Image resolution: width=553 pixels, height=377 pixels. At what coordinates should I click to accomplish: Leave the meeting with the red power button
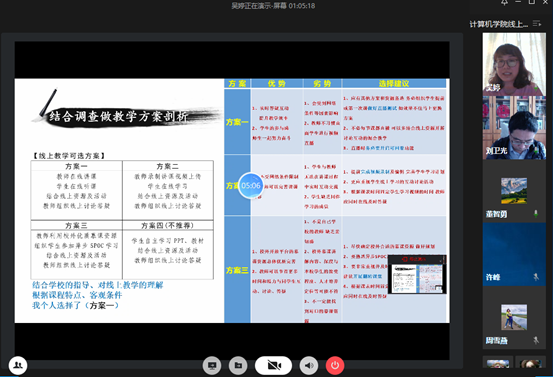pyautogui.click(x=335, y=365)
